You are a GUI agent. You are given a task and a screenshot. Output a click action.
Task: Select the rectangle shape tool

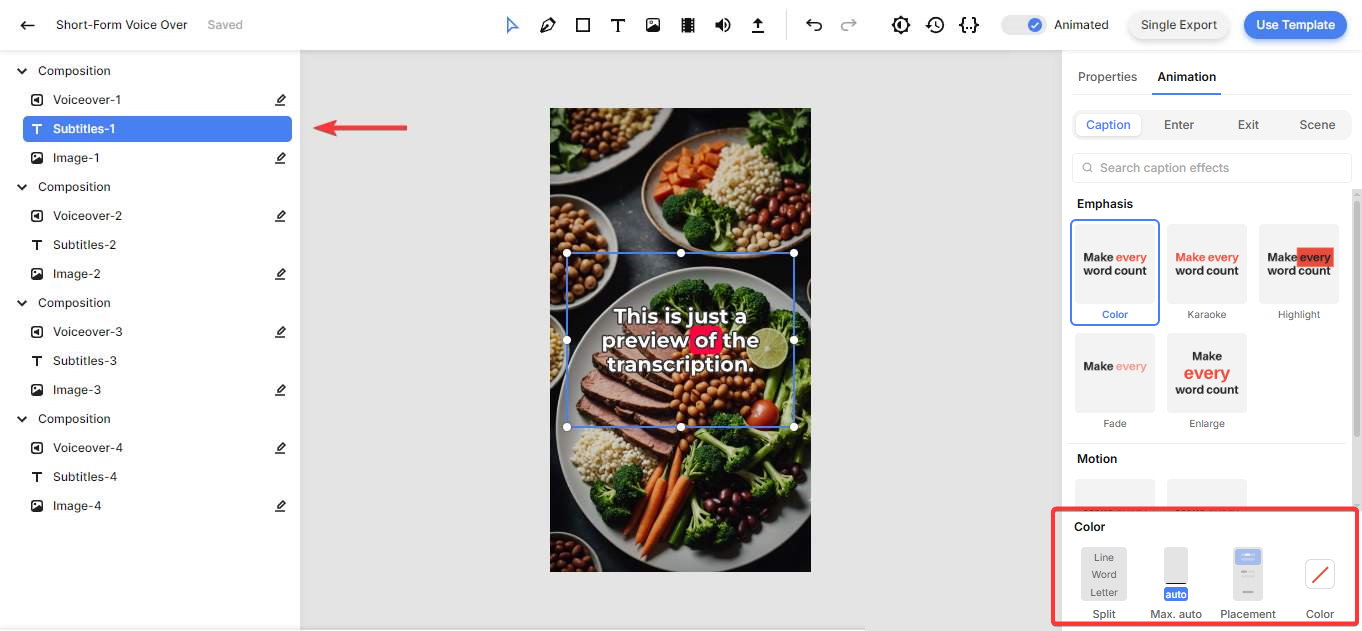tap(583, 25)
